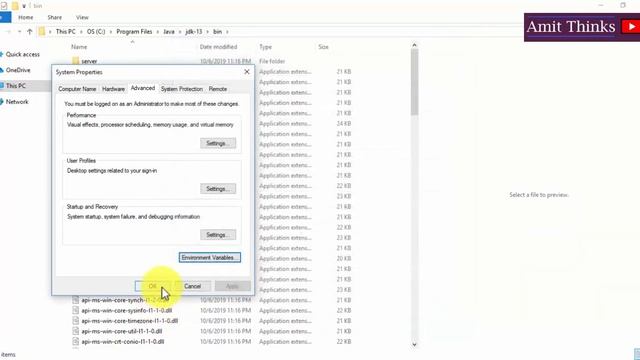Image resolution: width=640 pixels, height=360 pixels.
Task: Confirm System Properties with OK
Action: (153, 286)
